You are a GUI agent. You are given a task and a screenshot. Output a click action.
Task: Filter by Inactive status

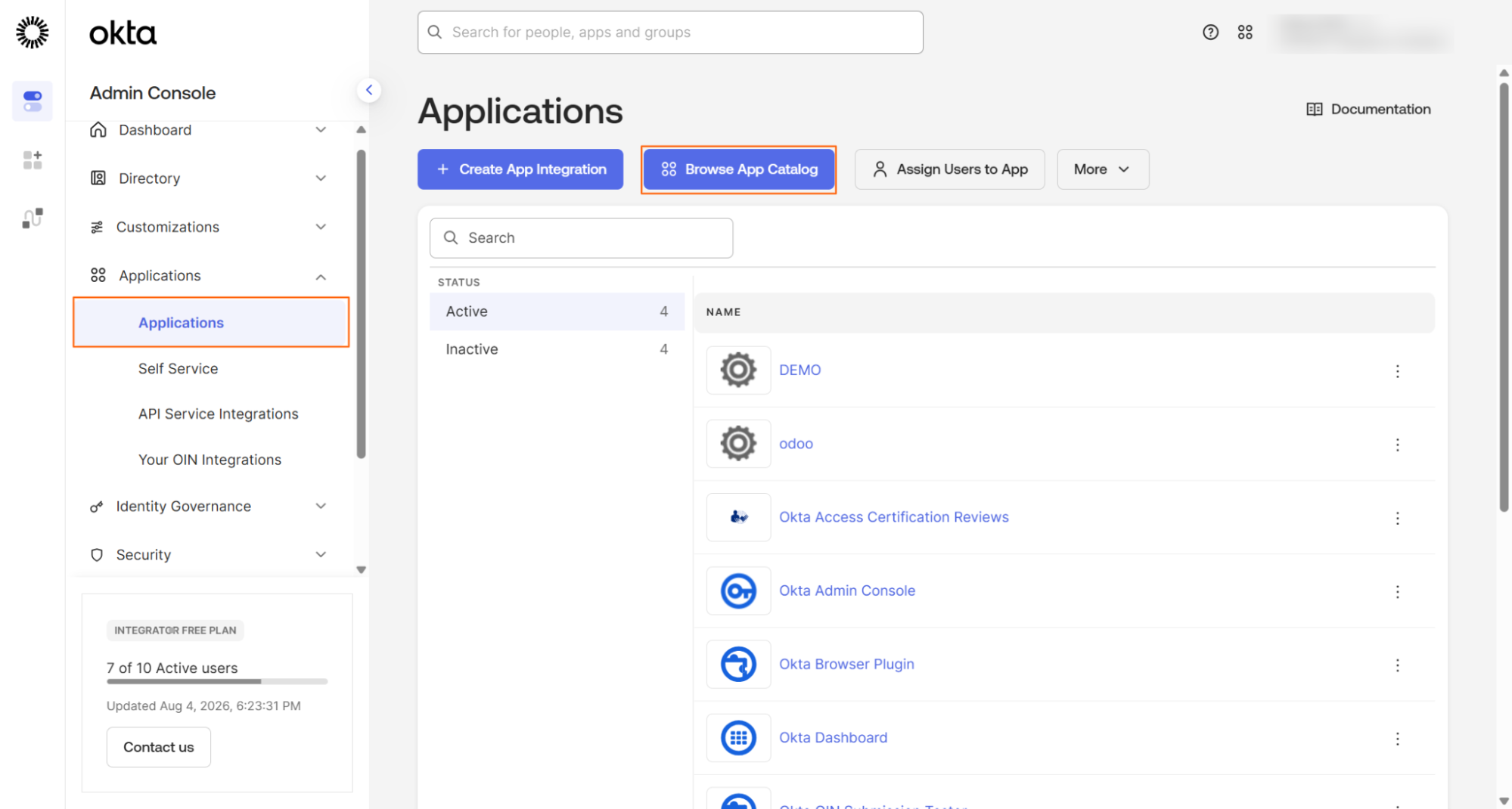pos(557,349)
